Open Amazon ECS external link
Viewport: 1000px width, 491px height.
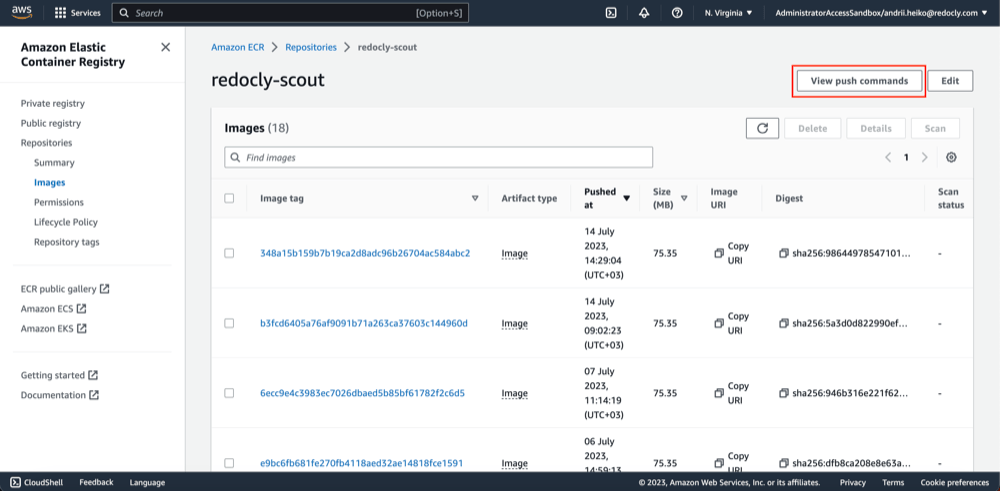coord(54,309)
